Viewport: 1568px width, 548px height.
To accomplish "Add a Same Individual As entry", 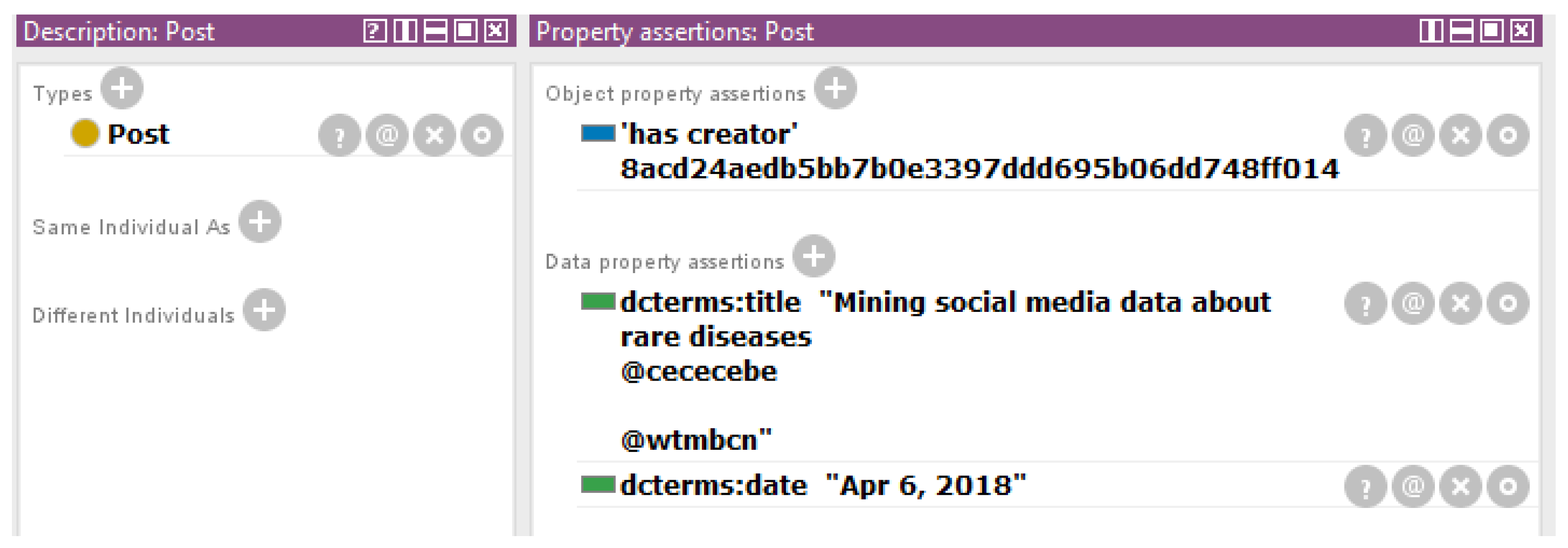I will tap(260, 222).
